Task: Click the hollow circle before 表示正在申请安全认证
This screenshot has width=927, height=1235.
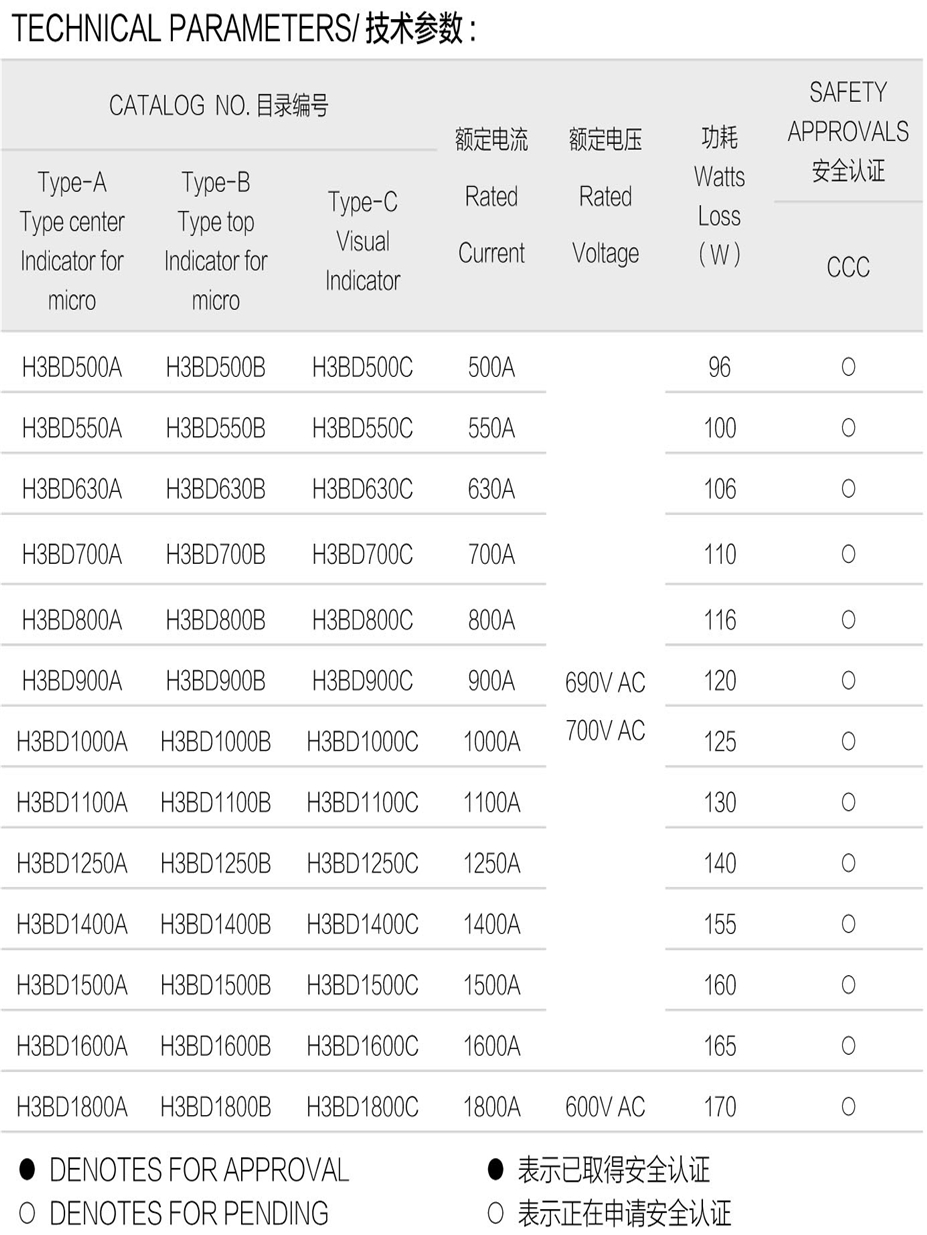Action: pos(494,1213)
